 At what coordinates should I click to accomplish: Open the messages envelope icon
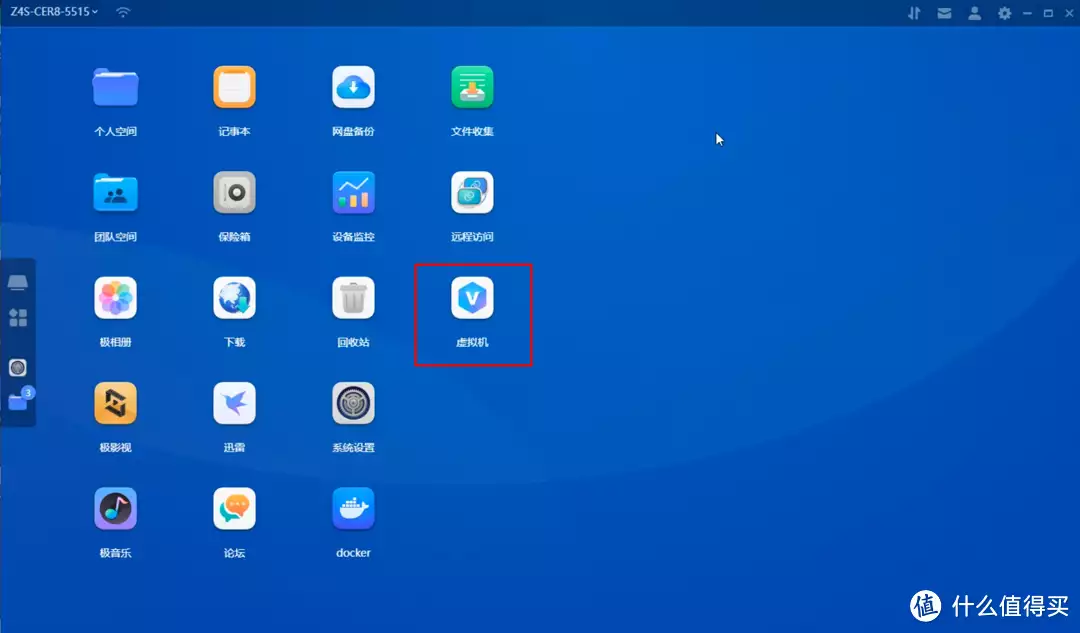tap(944, 13)
